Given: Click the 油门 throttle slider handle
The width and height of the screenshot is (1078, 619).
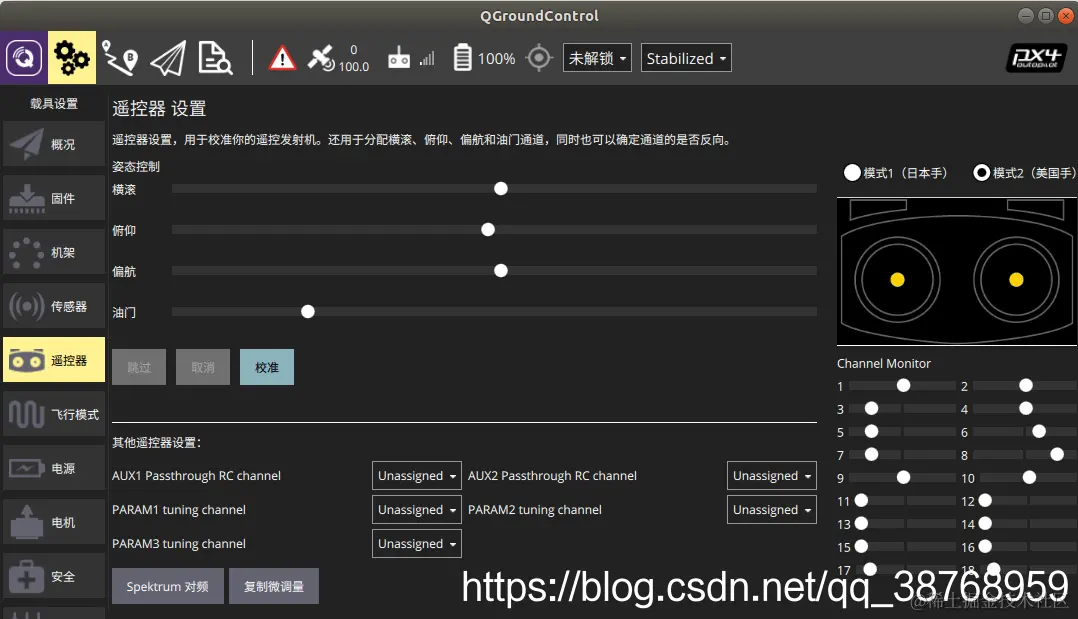Looking at the screenshot, I should tap(307, 311).
